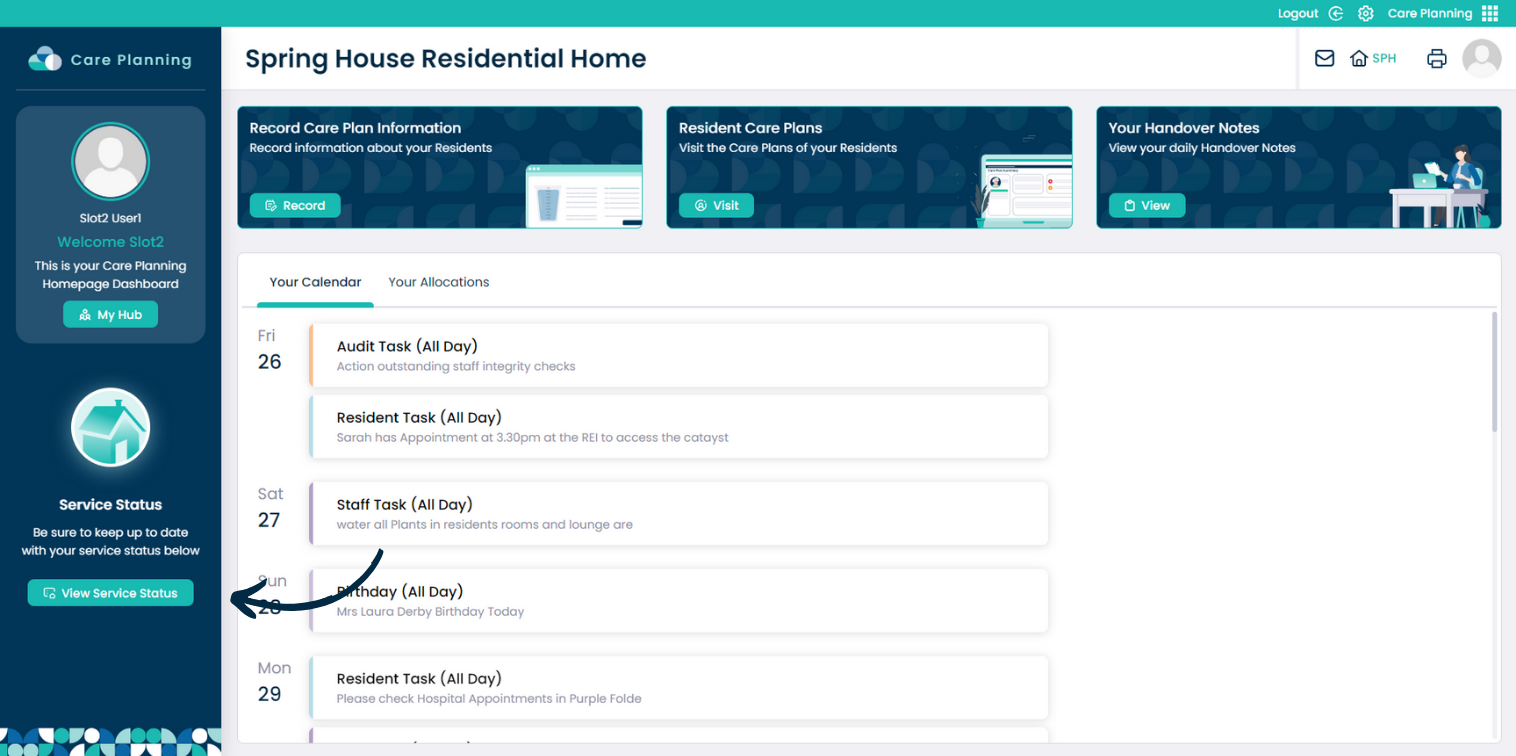Open the SPH home icon
Viewport: 1516px width, 756px height.
[1358, 58]
